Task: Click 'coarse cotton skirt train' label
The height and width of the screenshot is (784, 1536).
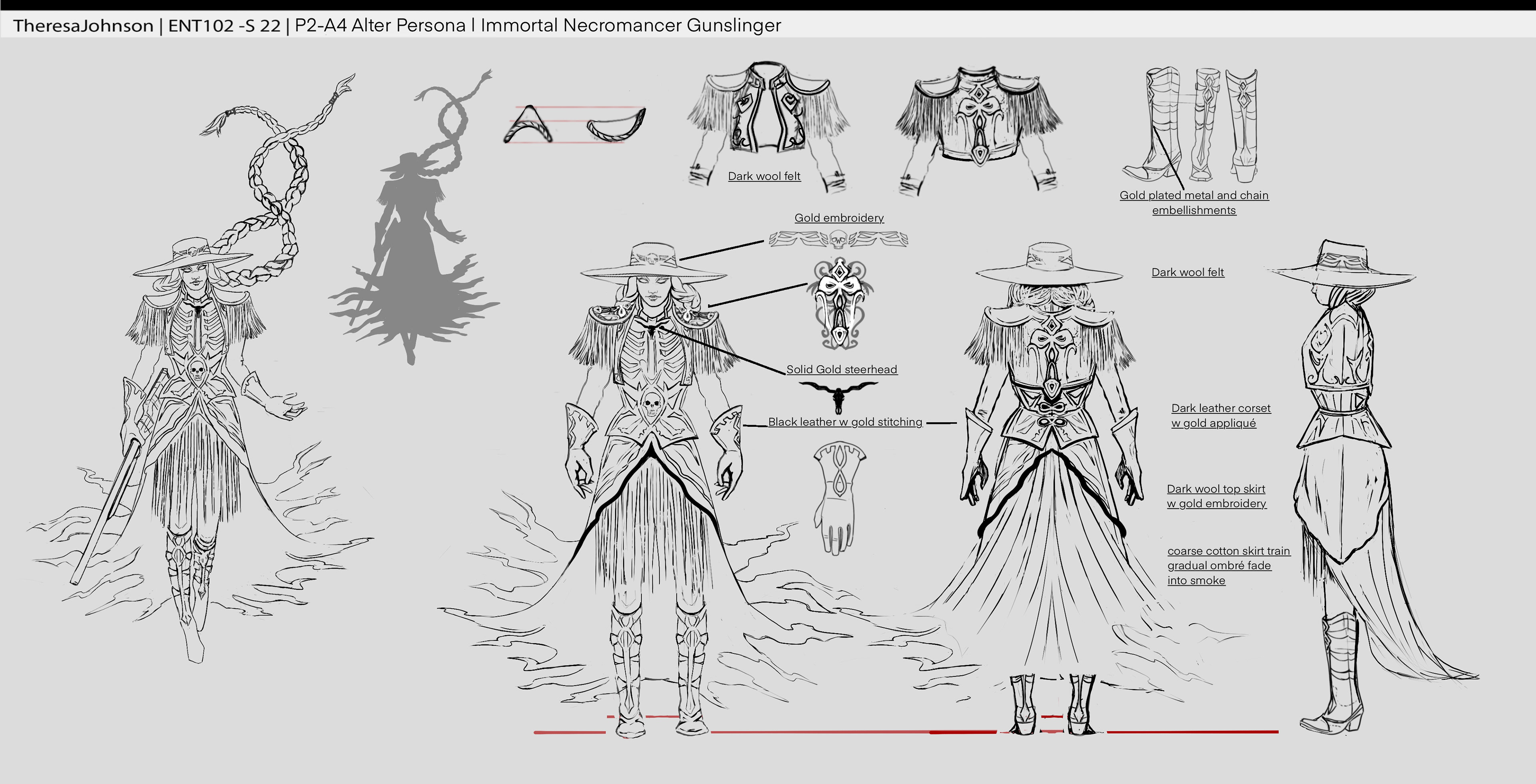Action: (1228, 551)
